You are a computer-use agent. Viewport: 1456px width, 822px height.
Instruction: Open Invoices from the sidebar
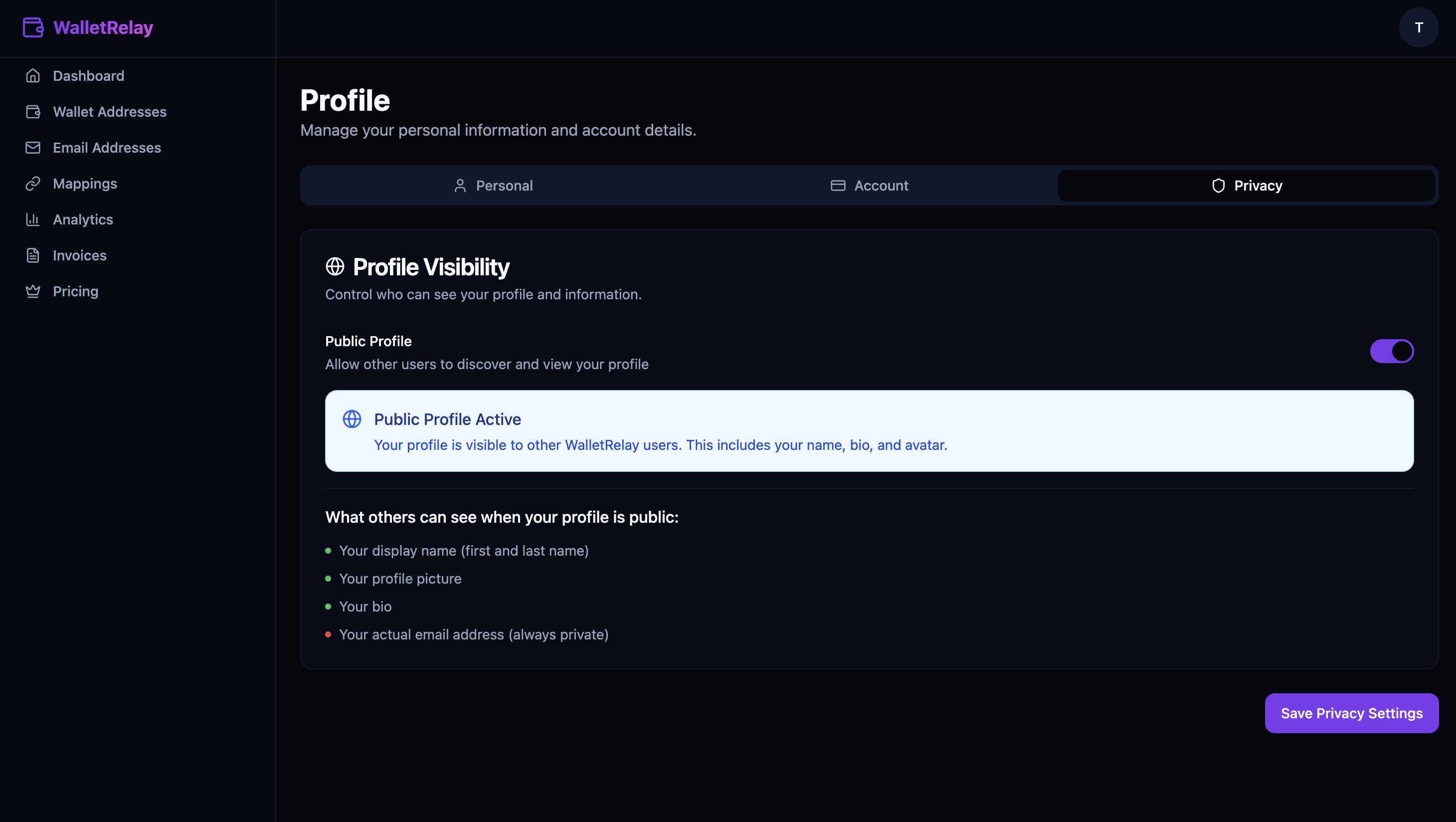[x=80, y=255]
